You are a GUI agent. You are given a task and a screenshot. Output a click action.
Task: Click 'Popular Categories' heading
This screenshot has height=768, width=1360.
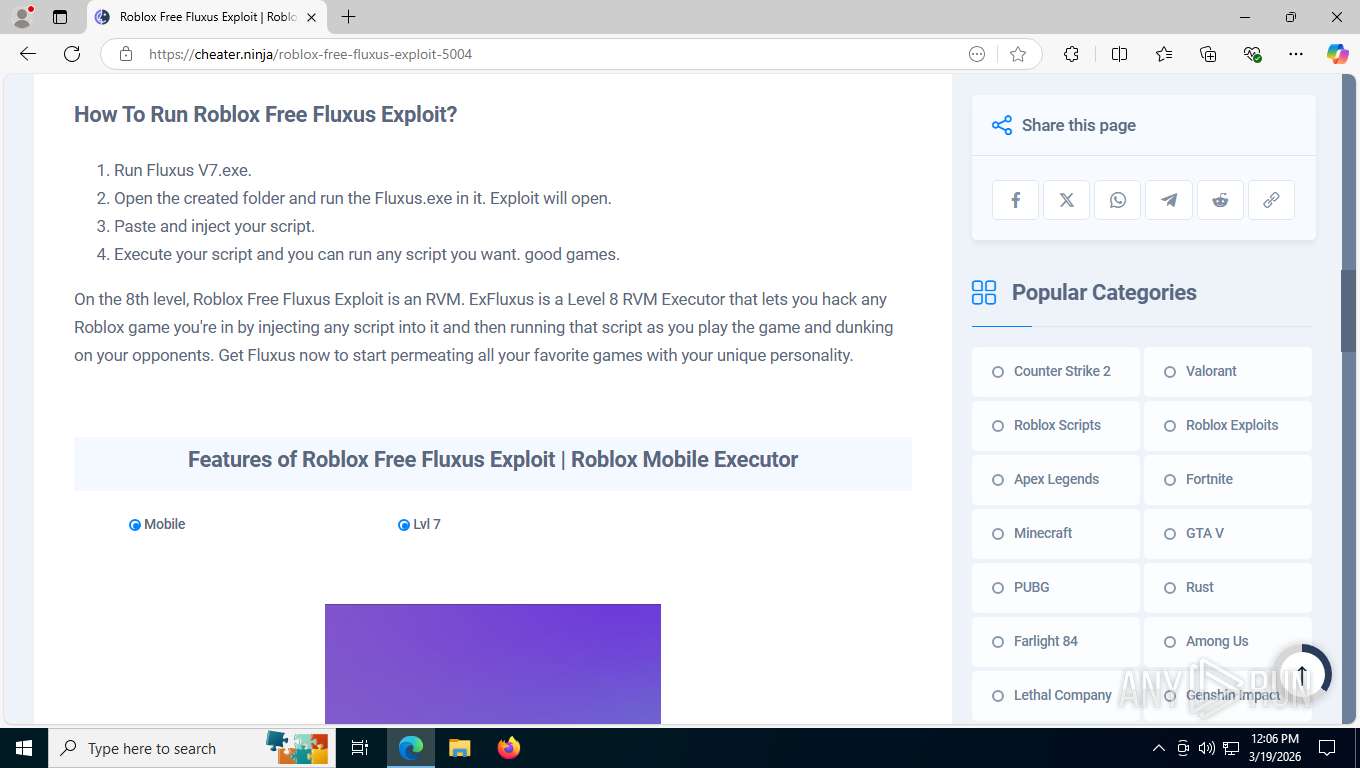[x=1104, y=292]
